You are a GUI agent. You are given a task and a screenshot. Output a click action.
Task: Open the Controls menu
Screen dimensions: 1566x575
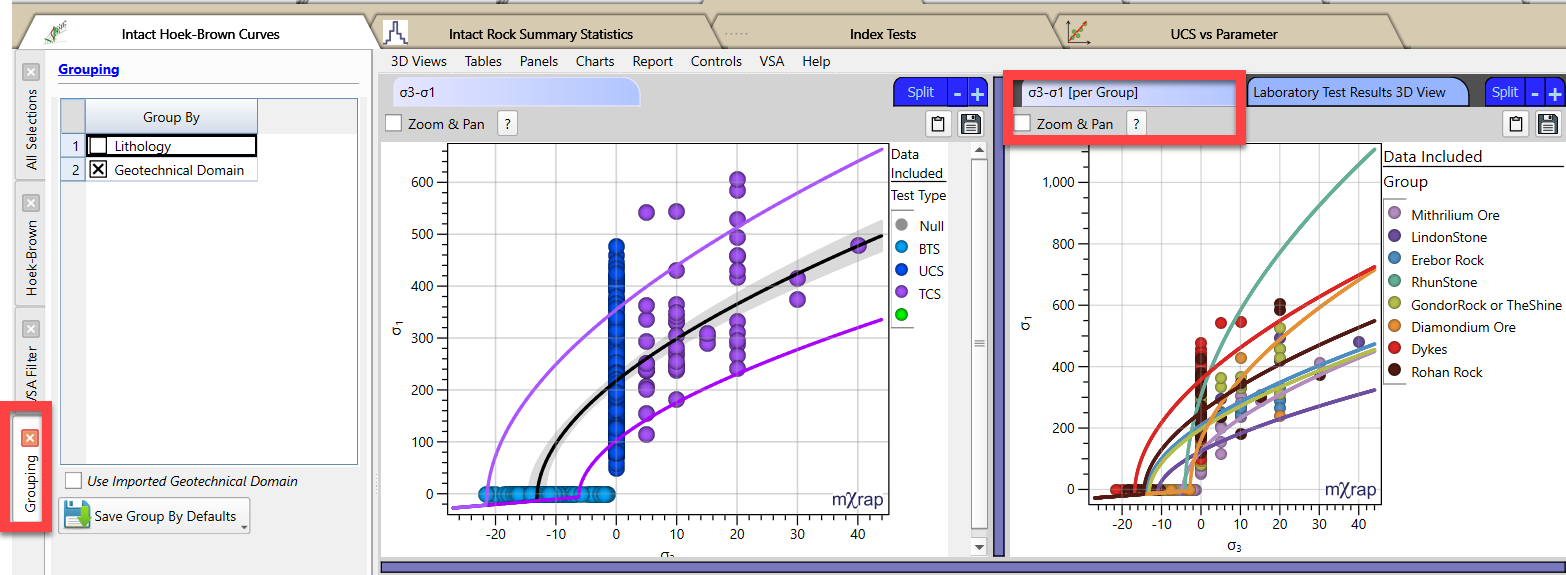(x=716, y=61)
